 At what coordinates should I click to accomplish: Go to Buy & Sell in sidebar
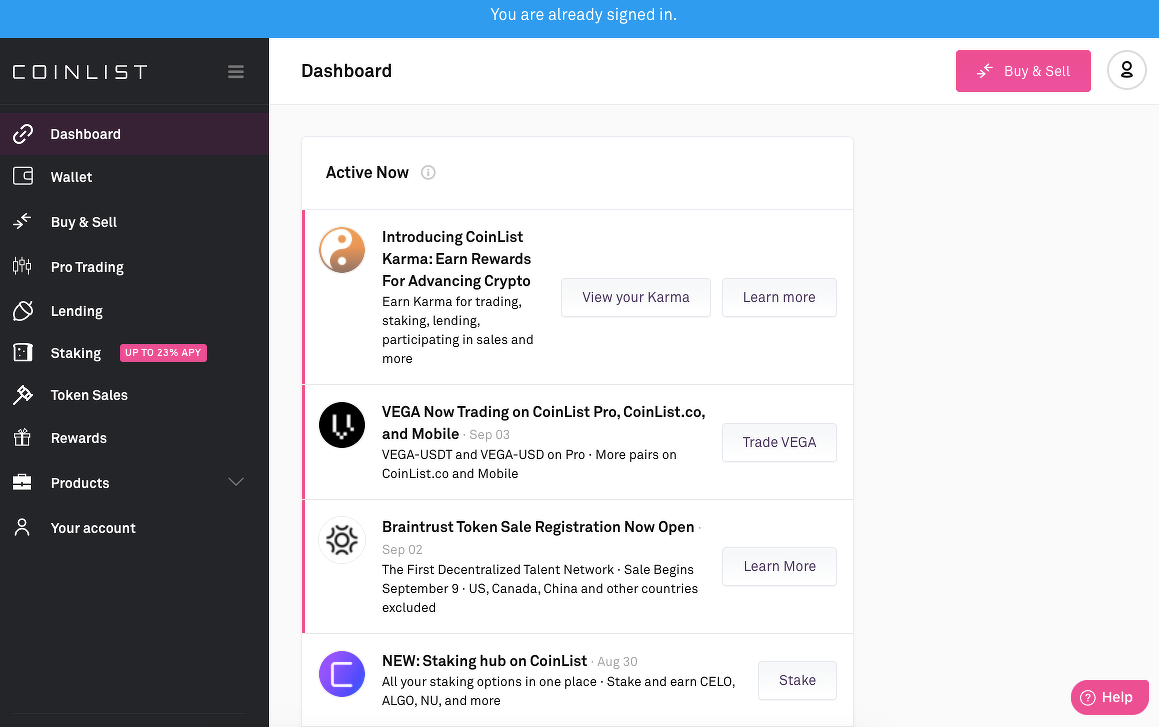[x=134, y=222]
